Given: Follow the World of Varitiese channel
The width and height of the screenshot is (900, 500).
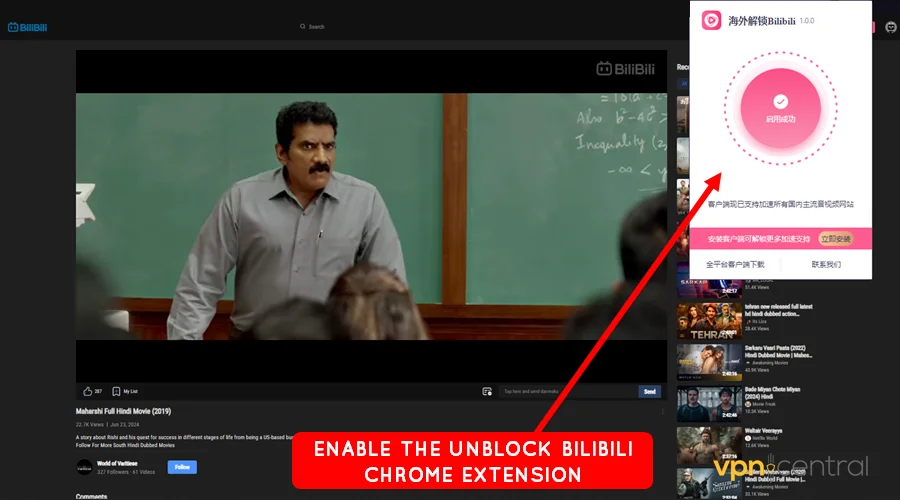Looking at the screenshot, I should pos(182,467).
